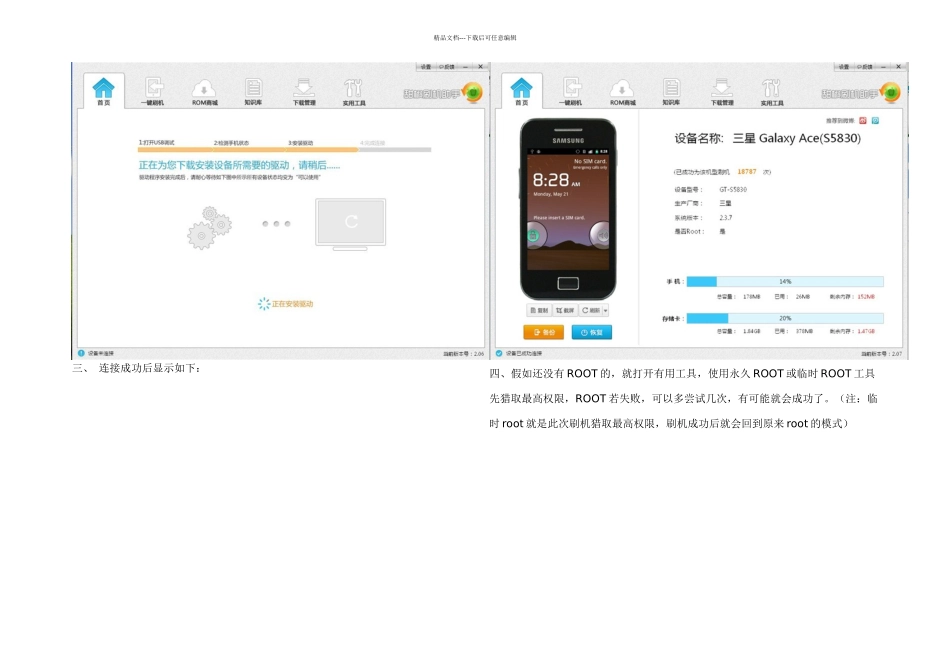Viewport: 950px width, 672px height.
Task: Share via the red Weibo icon
Action: click(862, 120)
